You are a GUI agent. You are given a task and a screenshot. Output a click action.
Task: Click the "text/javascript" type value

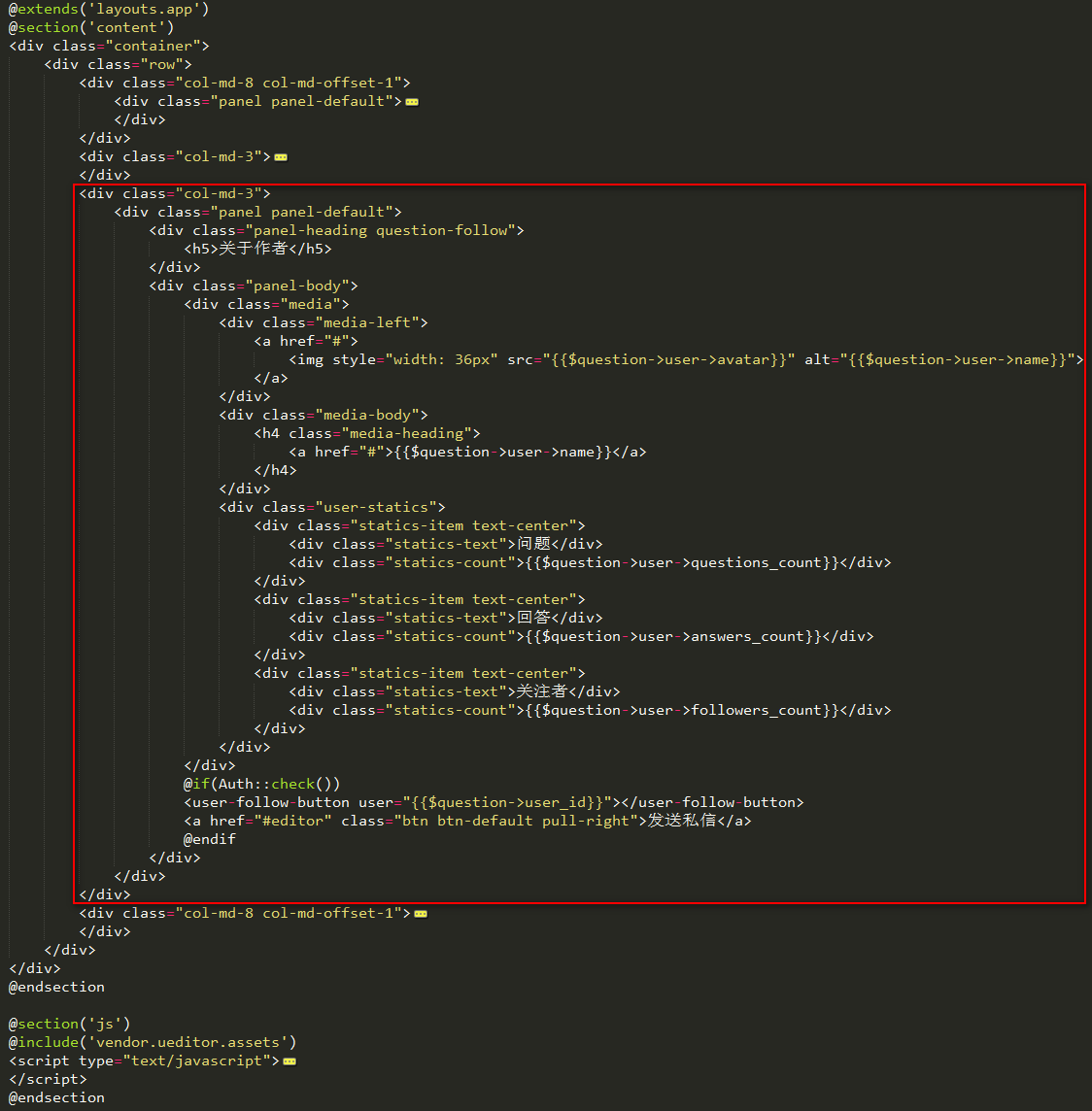(x=197, y=1060)
